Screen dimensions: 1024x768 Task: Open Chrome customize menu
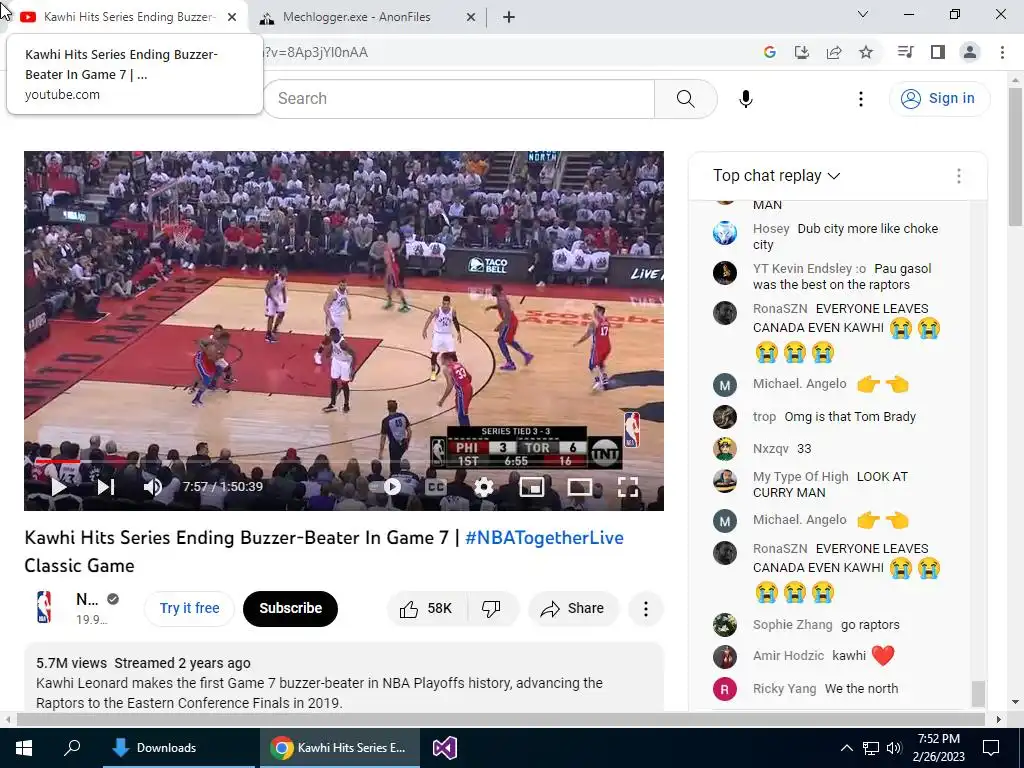[1002, 52]
